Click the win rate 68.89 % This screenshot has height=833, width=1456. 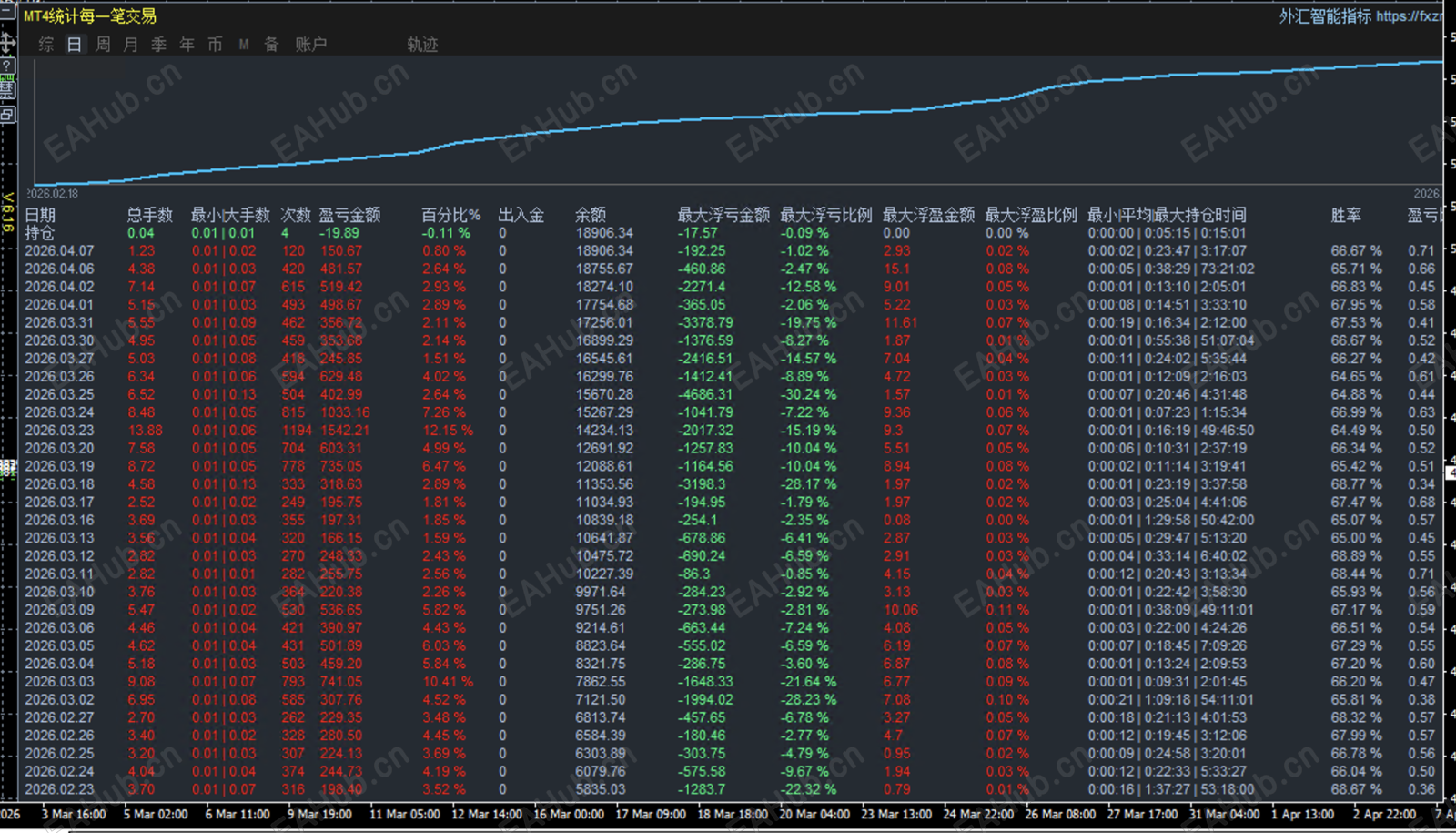1356,556
